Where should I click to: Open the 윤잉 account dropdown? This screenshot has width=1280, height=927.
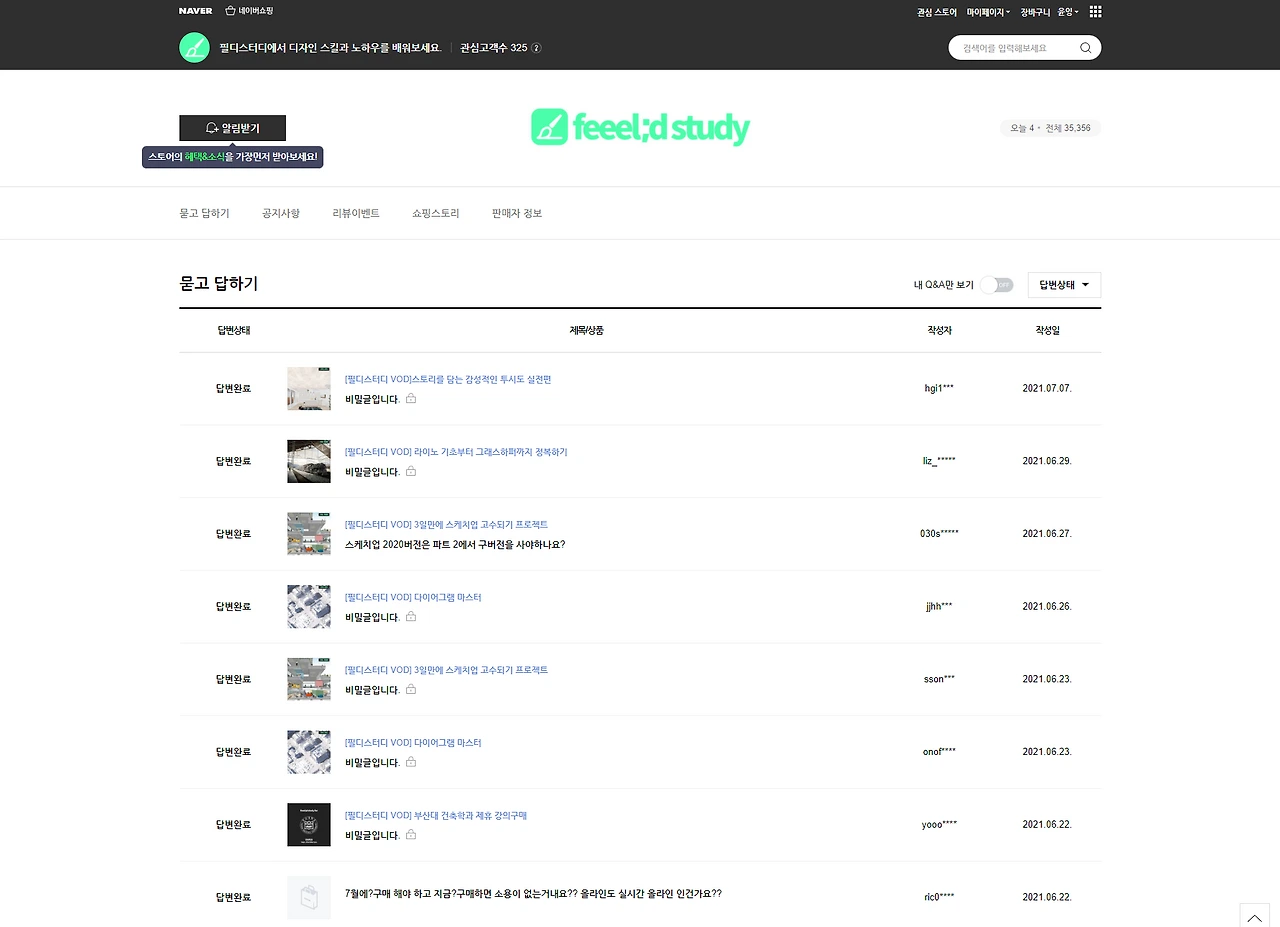pyautogui.click(x=1067, y=10)
